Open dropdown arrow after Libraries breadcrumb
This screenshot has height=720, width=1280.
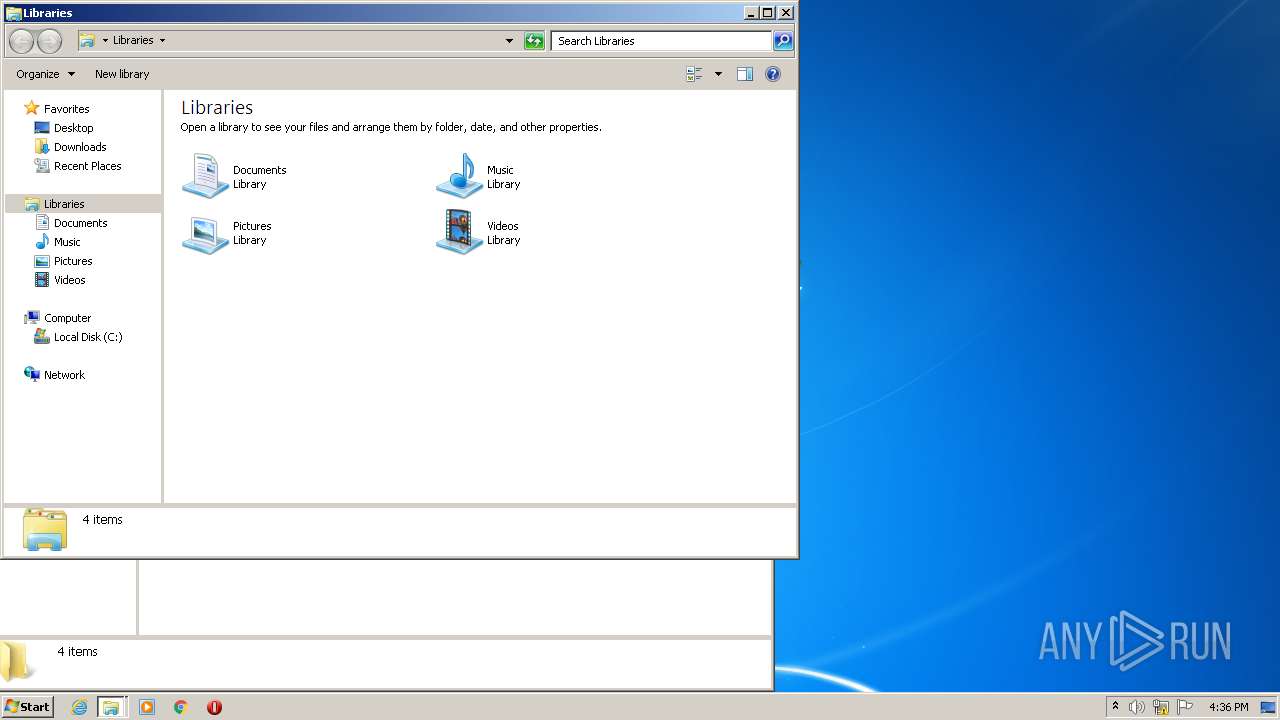[x=162, y=41]
